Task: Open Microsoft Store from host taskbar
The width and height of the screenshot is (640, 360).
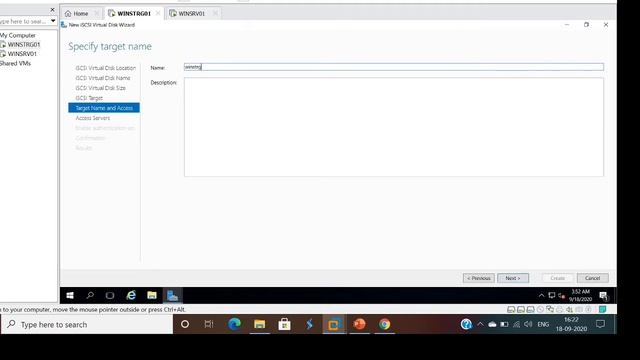Action: click(284, 324)
